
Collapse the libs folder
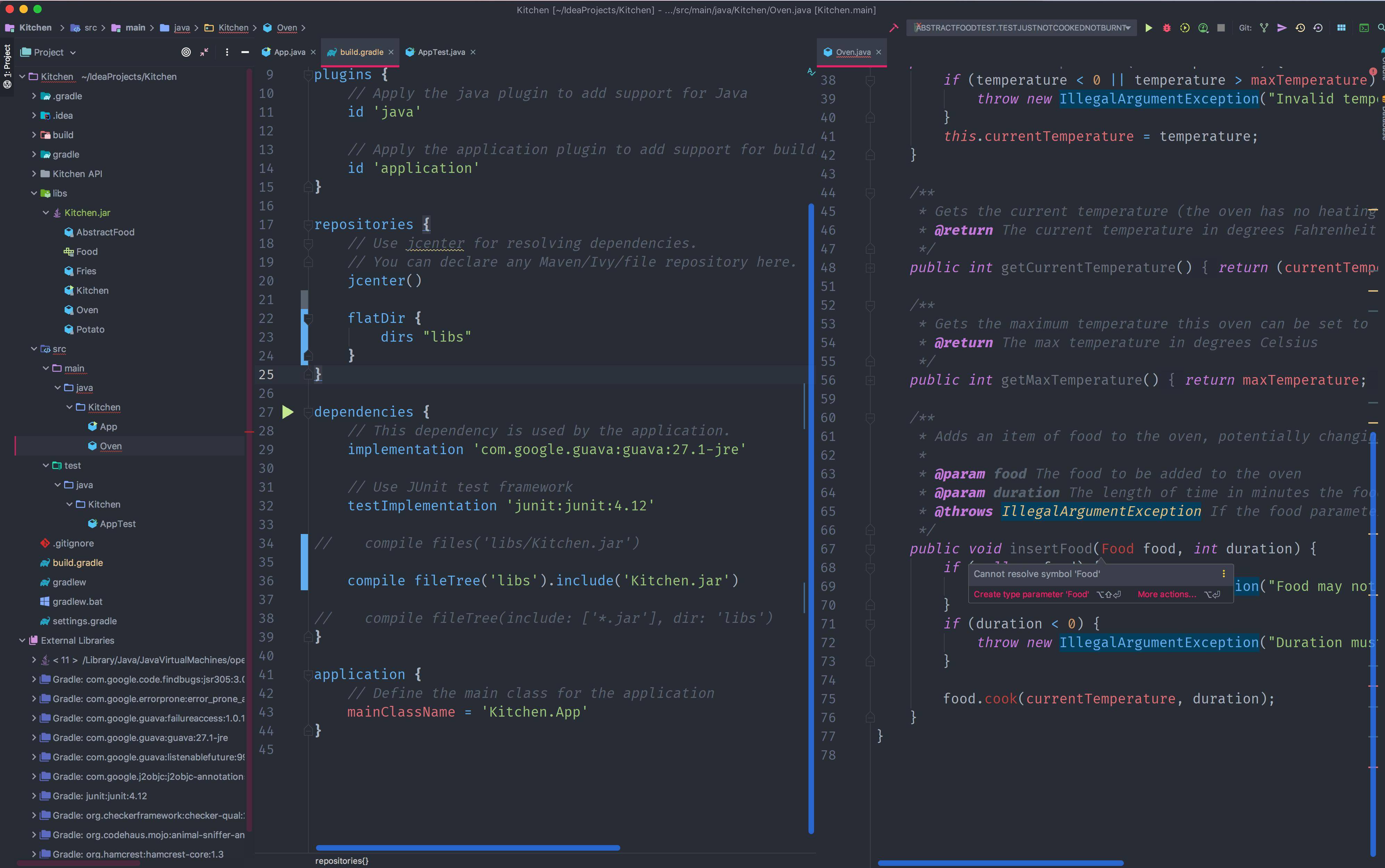(x=33, y=193)
